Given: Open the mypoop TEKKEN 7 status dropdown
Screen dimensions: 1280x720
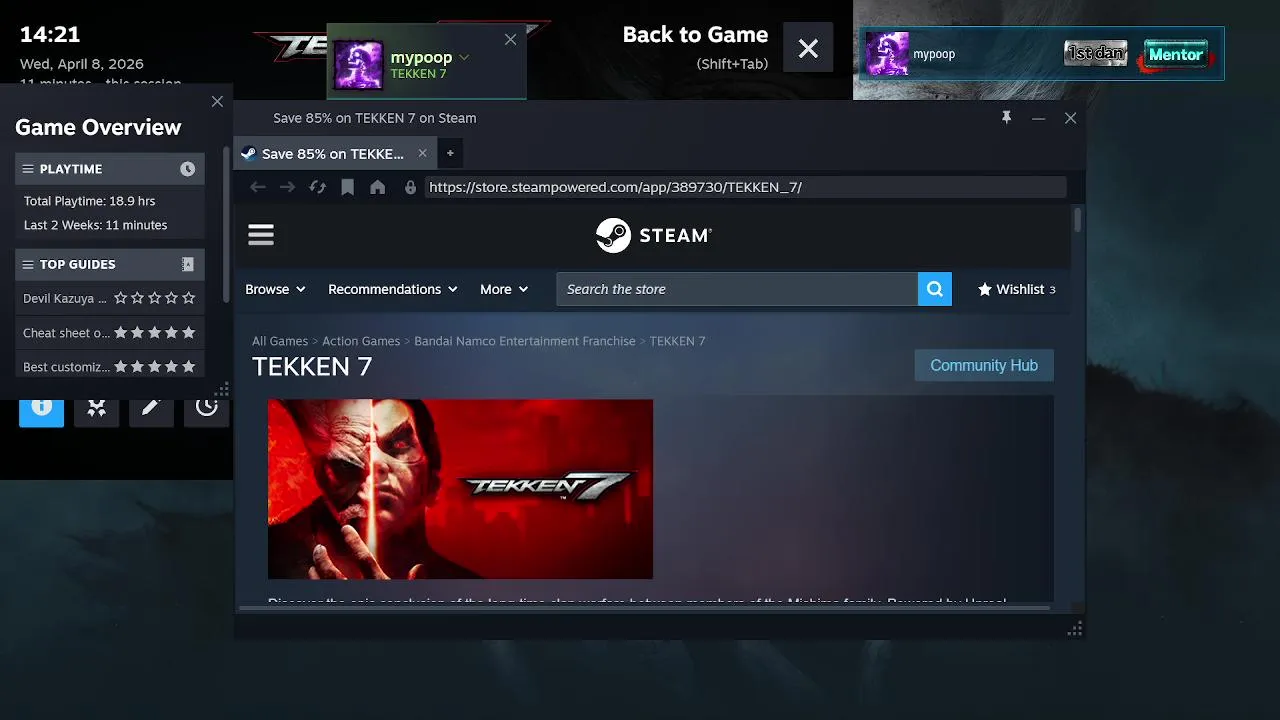Looking at the screenshot, I should click(x=464, y=58).
